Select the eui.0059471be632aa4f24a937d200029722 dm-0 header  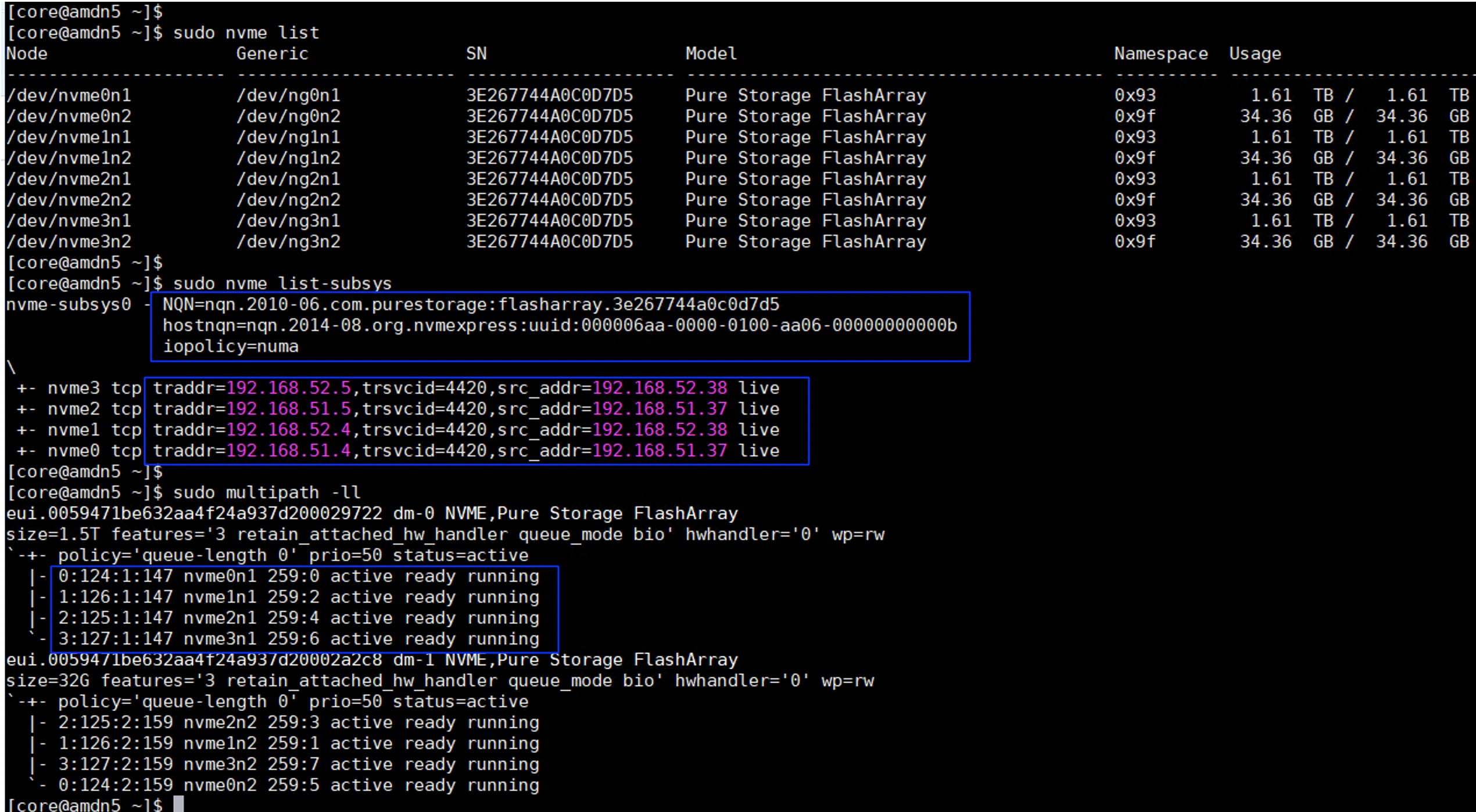click(x=372, y=513)
